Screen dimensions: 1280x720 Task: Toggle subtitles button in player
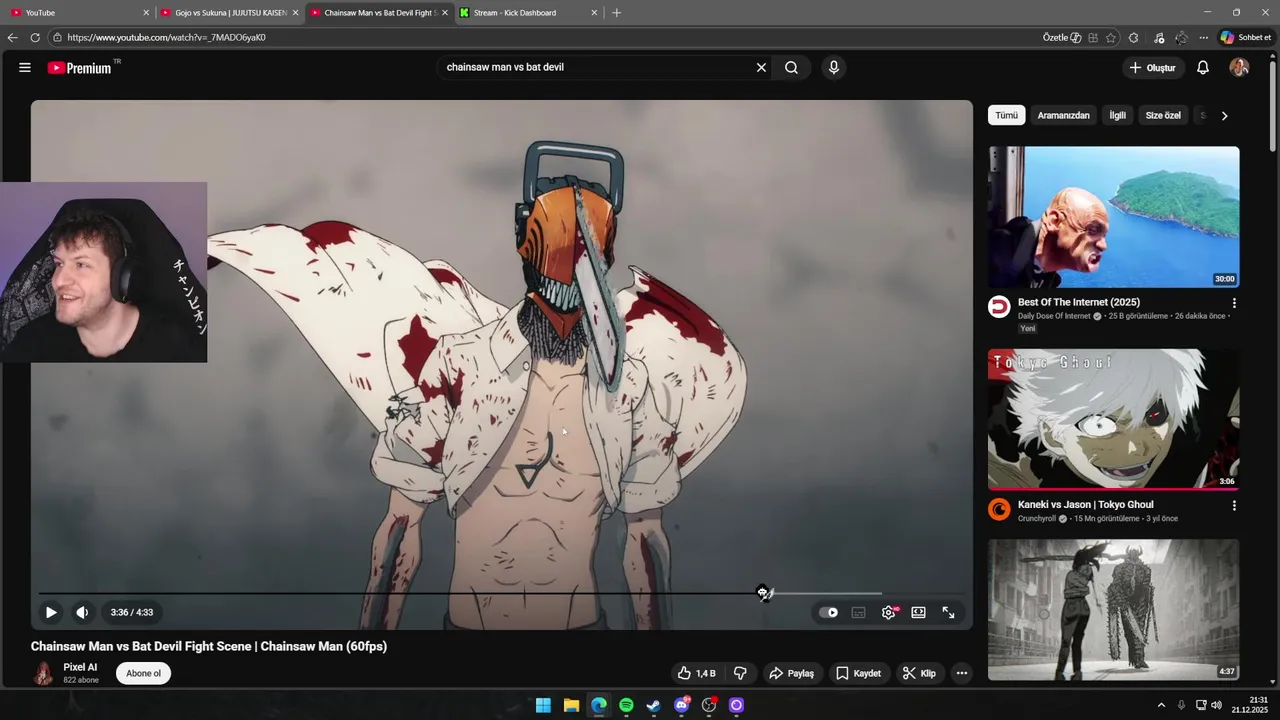(x=858, y=612)
